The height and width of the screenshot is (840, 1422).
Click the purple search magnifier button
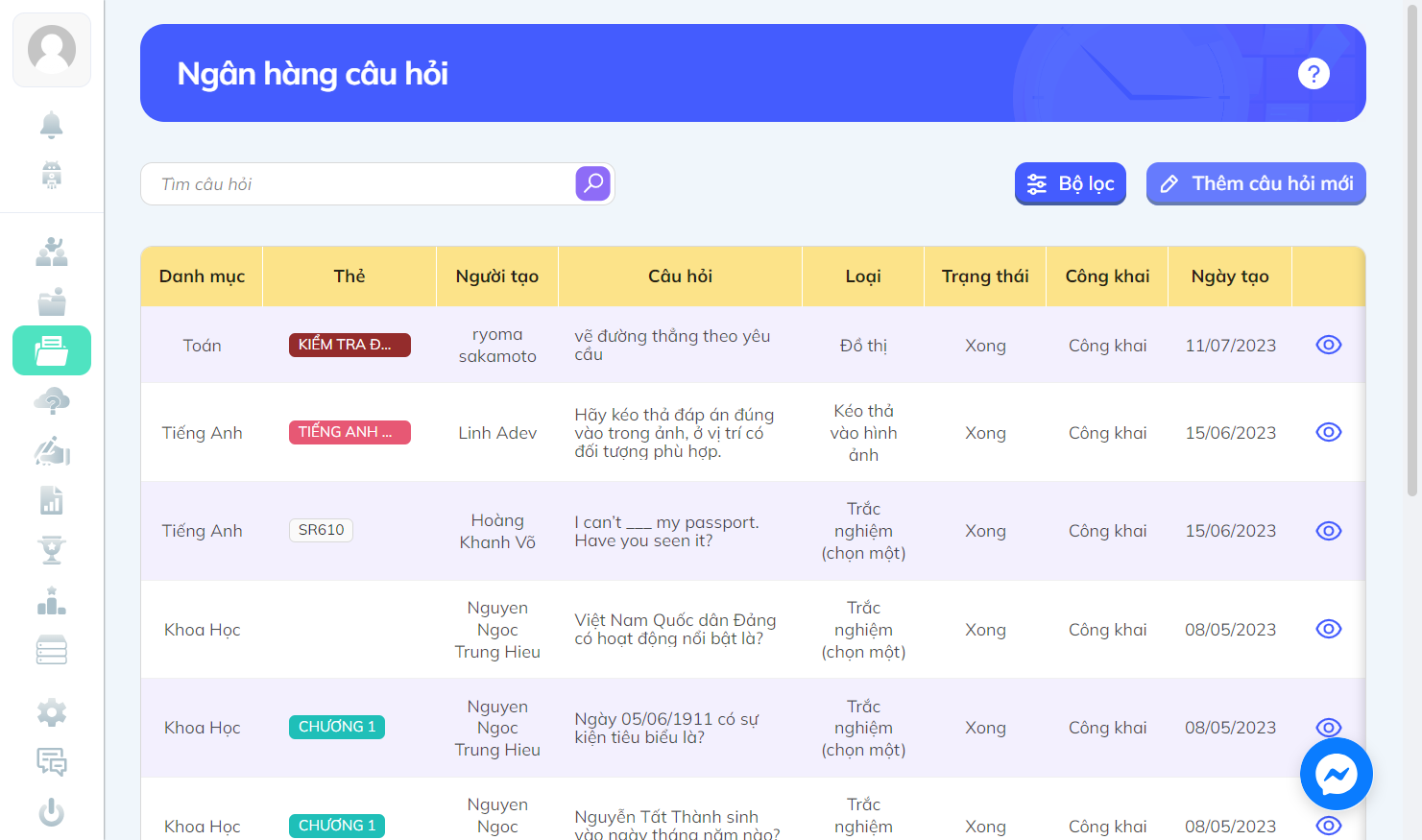593,183
